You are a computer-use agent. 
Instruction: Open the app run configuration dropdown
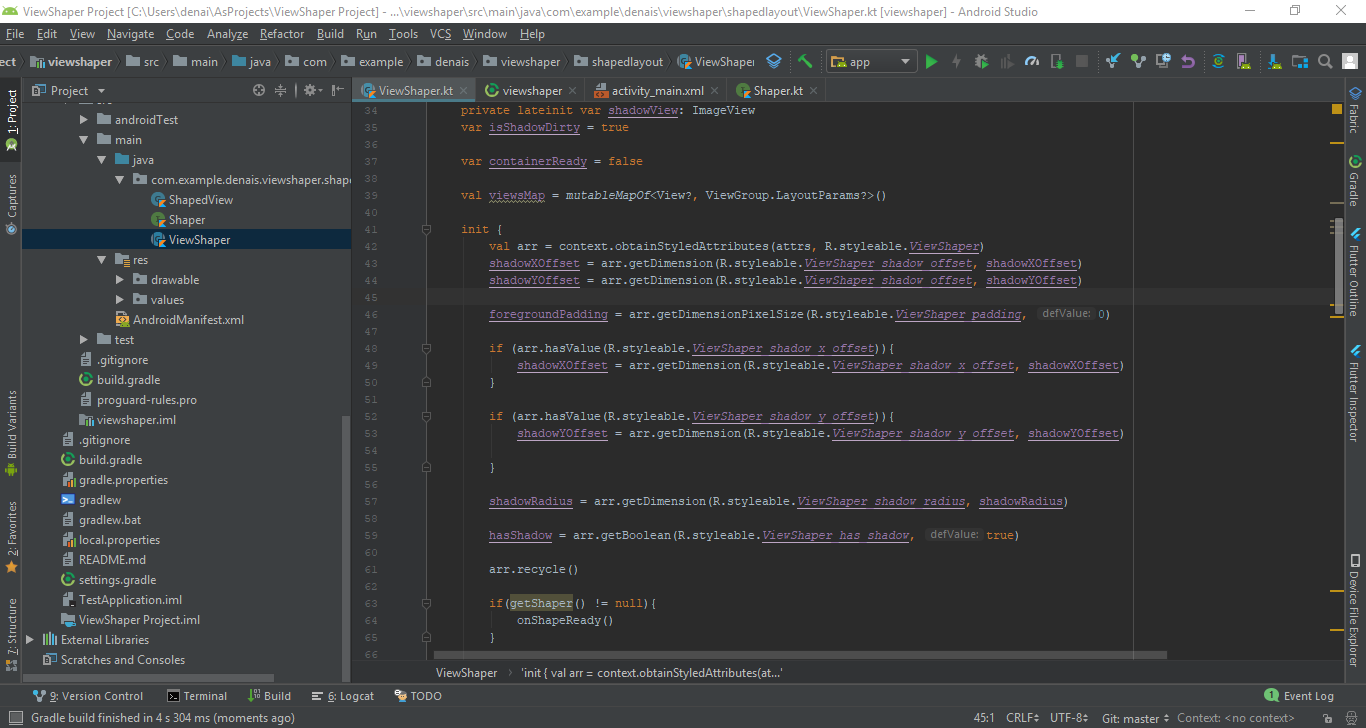[x=871, y=62]
